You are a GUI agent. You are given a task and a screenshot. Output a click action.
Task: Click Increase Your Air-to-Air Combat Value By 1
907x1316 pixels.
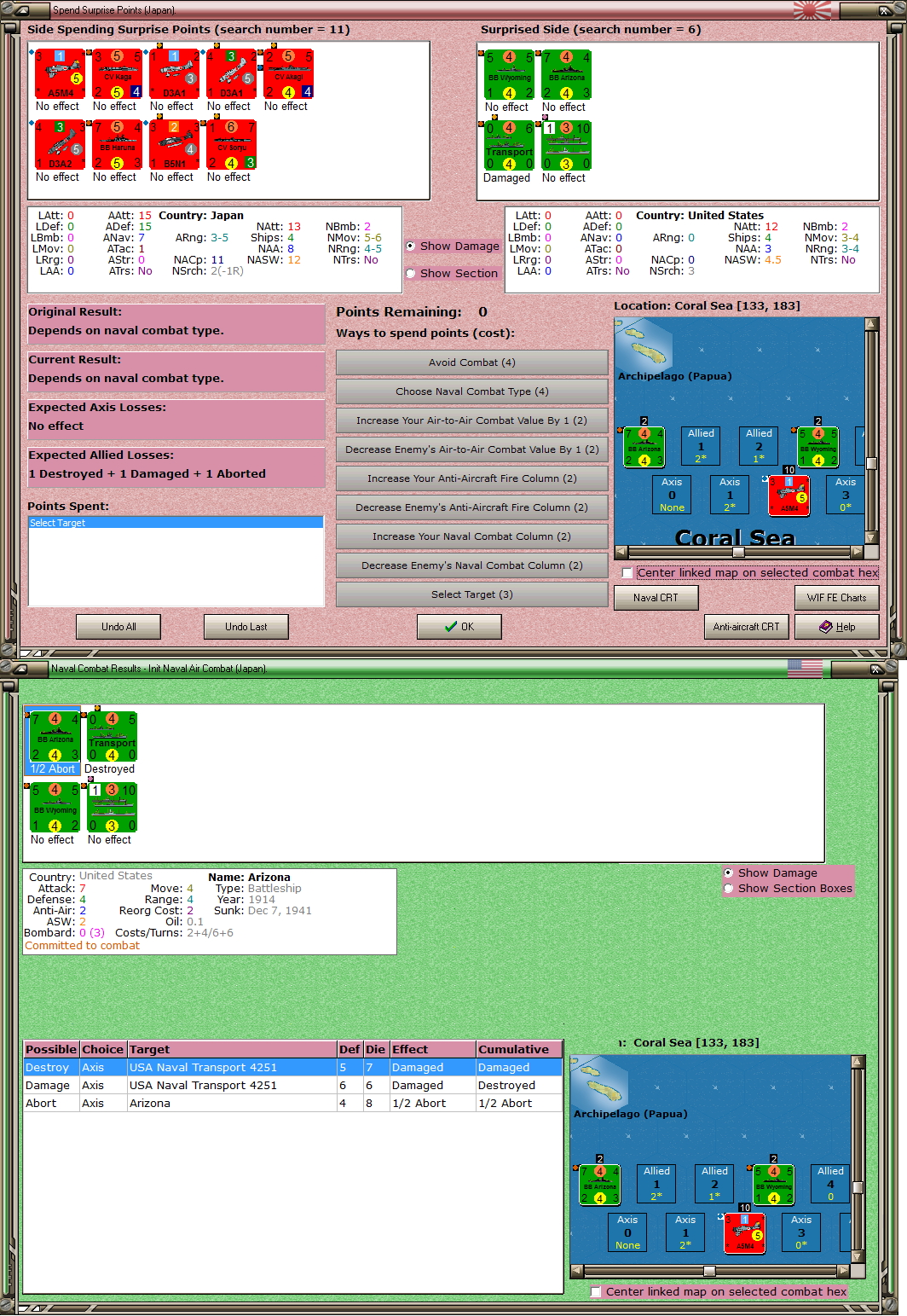click(x=471, y=420)
